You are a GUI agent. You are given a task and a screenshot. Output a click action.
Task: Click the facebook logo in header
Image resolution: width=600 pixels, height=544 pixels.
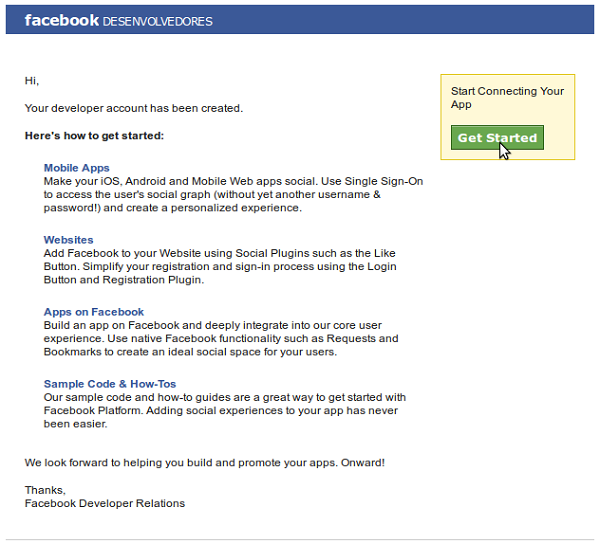(61, 20)
